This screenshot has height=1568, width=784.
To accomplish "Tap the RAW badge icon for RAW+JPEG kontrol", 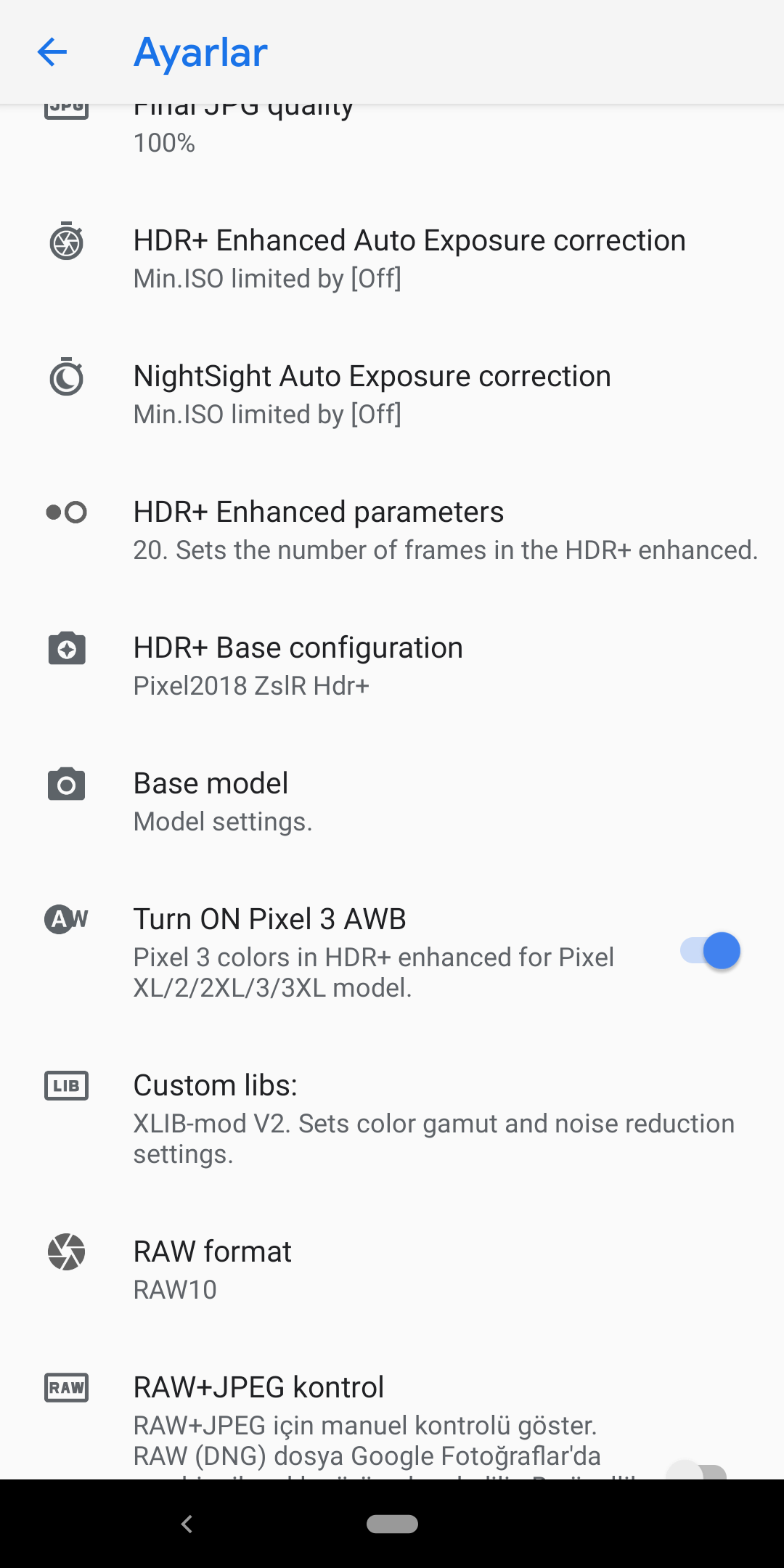I will pyautogui.click(x=66, y=1388).
